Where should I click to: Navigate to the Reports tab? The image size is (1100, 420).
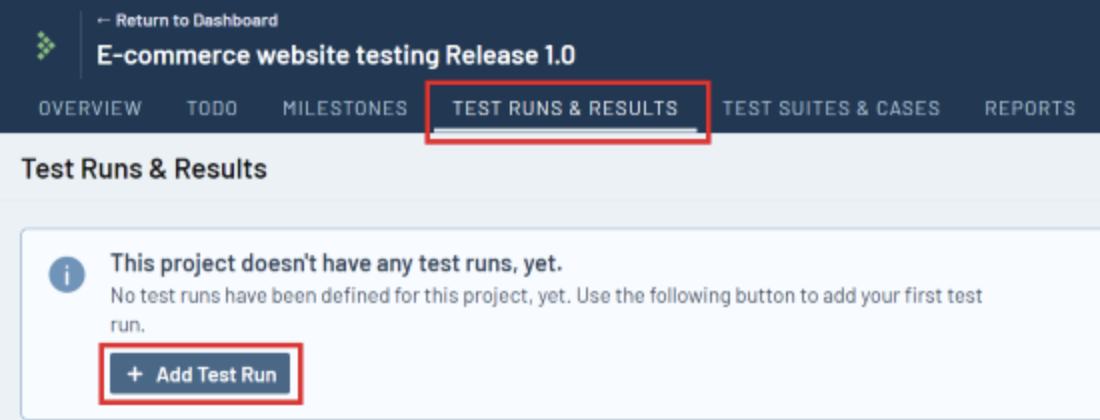coord(1030,108)
